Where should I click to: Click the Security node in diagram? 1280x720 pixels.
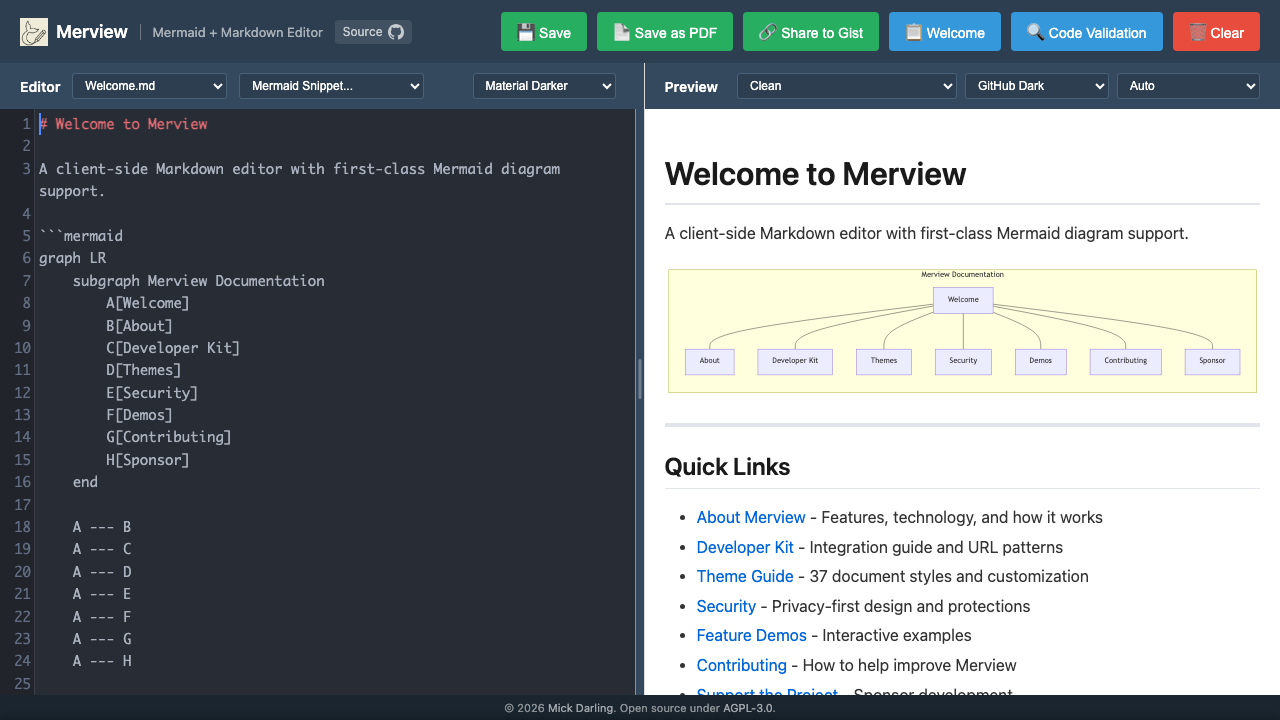pos(963,361)
